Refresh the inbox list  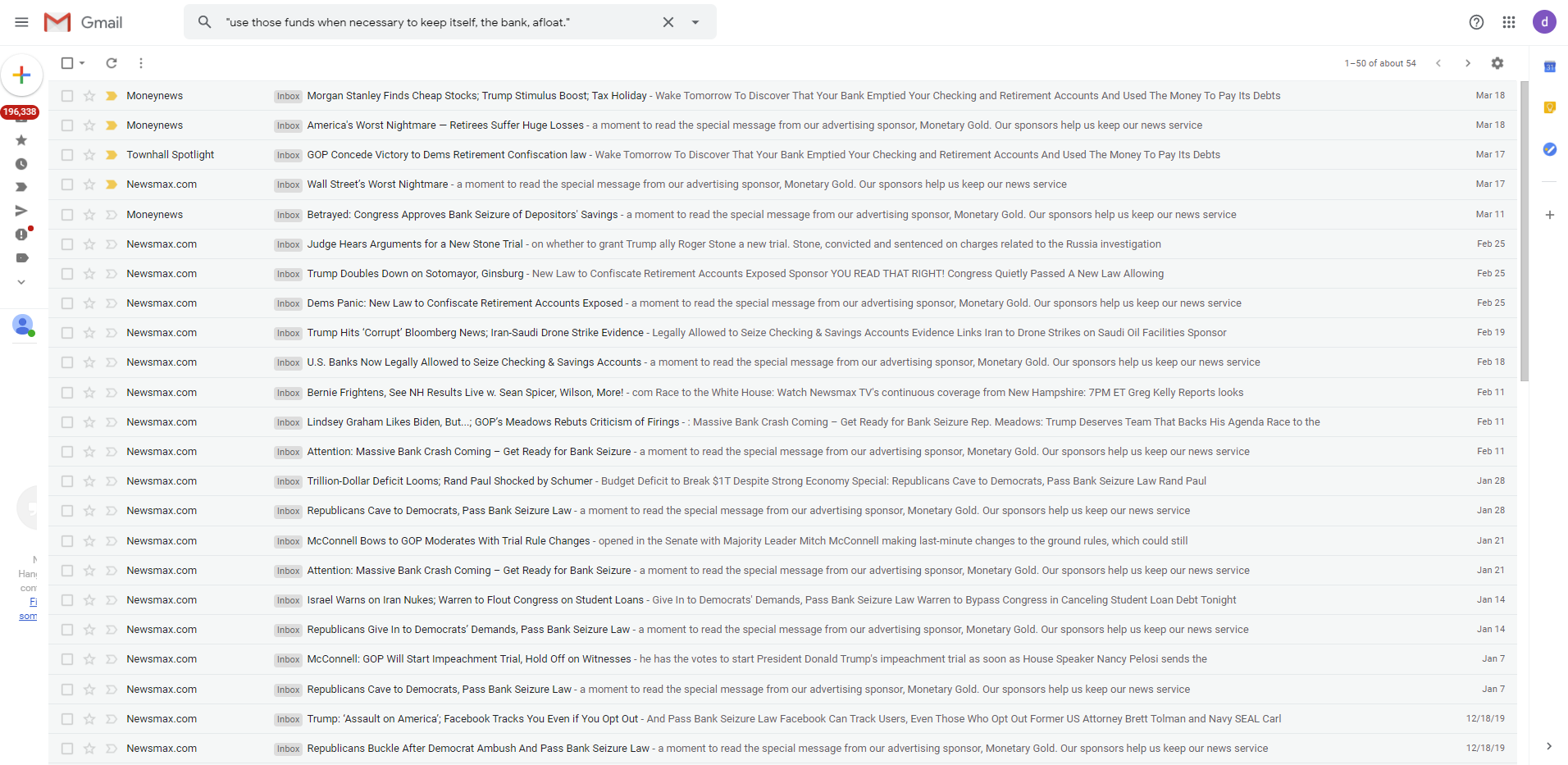(111, 63)
